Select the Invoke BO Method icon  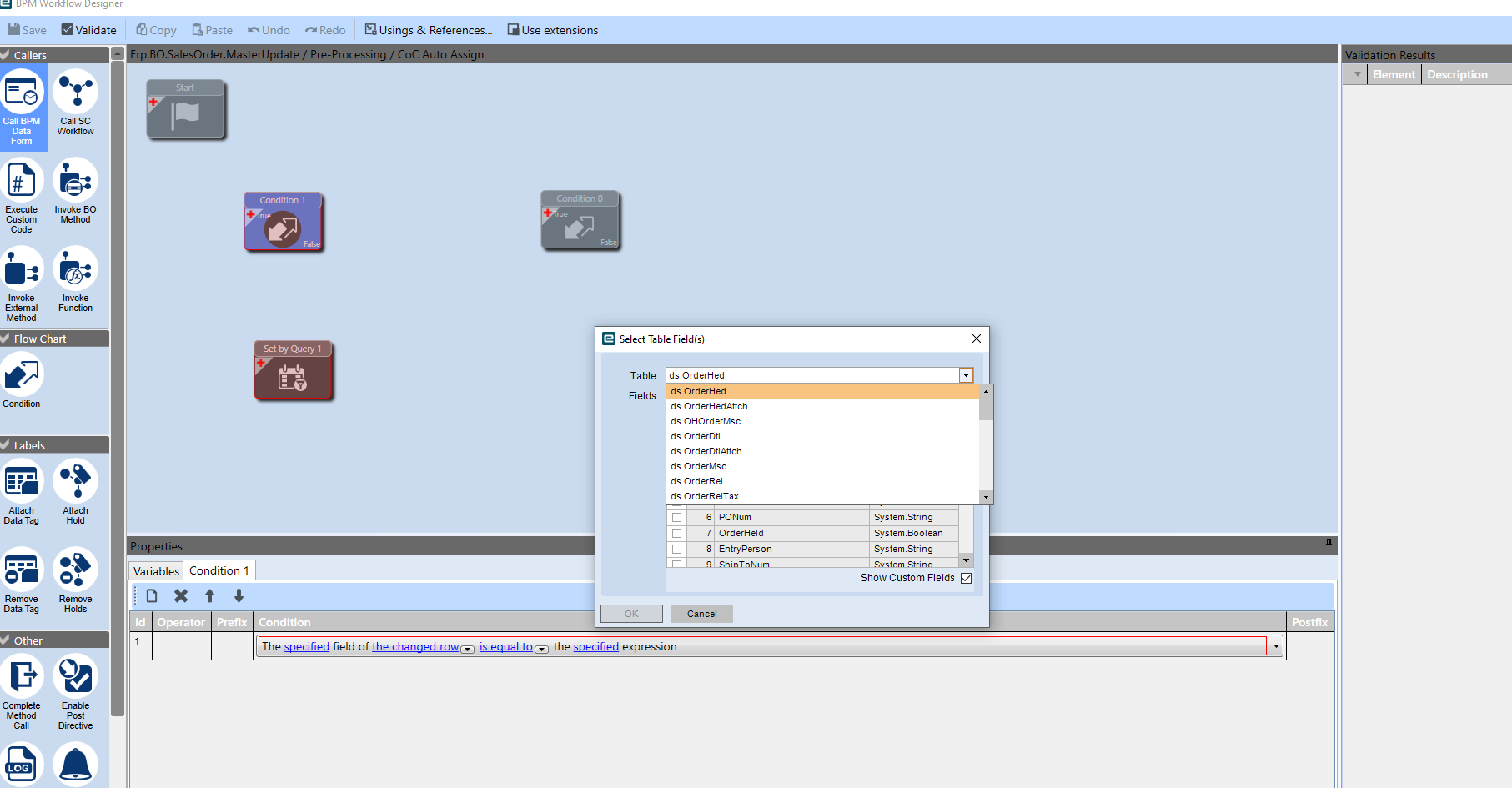(75, 191)
